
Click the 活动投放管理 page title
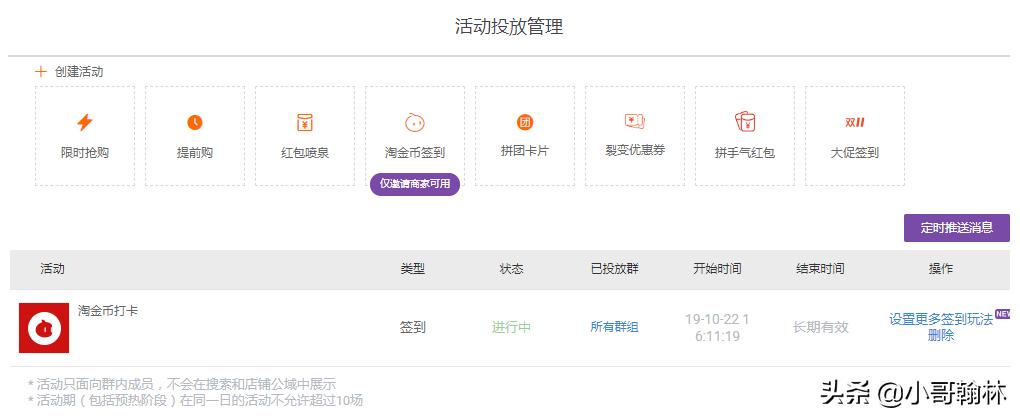[x=509, y=27]
